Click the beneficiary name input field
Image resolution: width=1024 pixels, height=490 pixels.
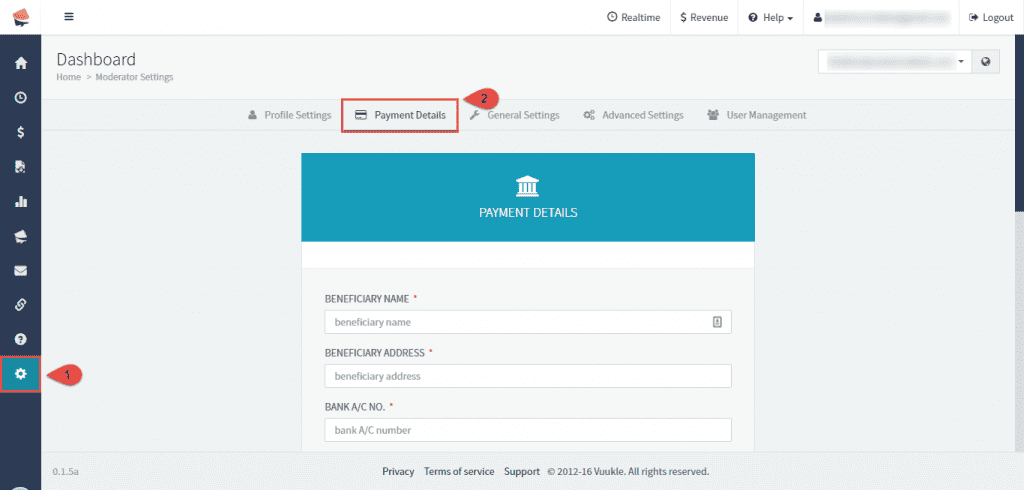click(517, 322)
